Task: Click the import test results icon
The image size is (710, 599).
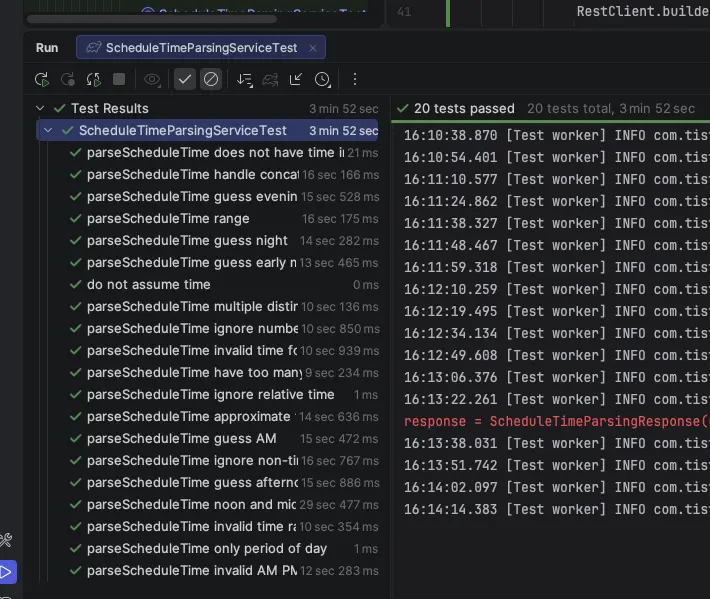Action: (296, 80)
